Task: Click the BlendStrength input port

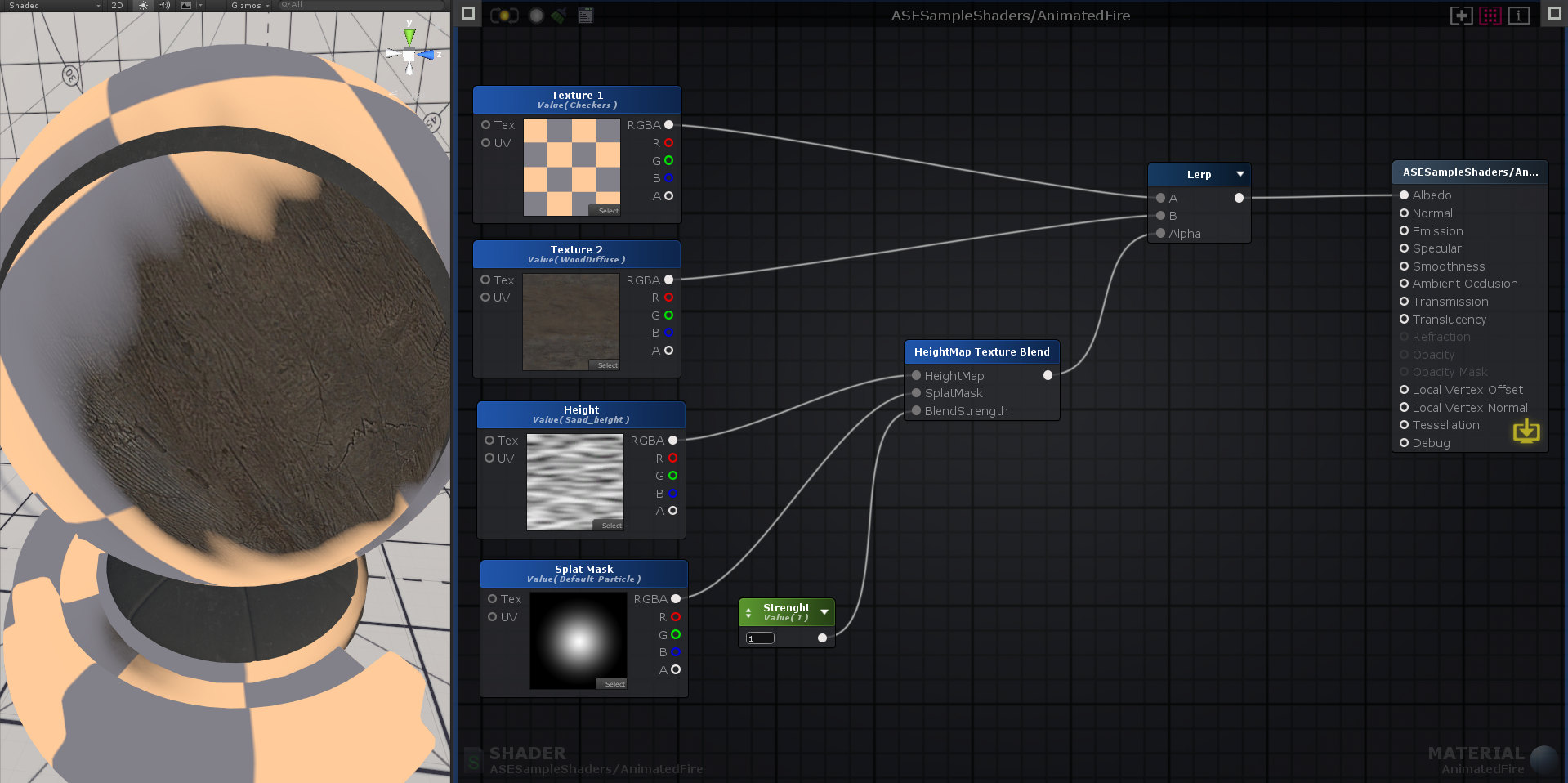Action: (x=916, y=411)
